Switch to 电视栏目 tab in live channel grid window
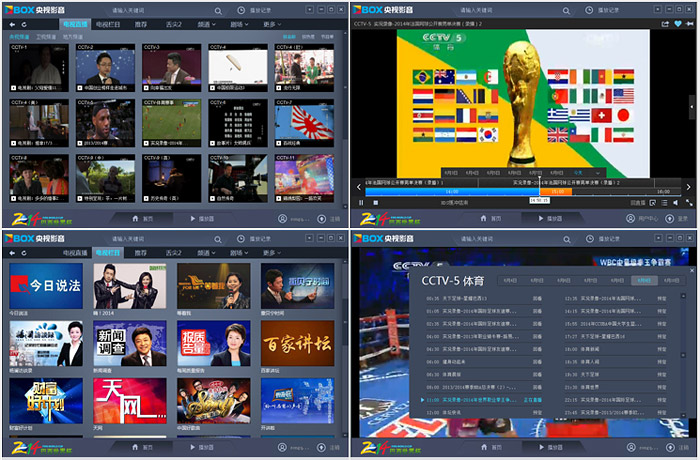The image size is (700, 460). point(108,24)
